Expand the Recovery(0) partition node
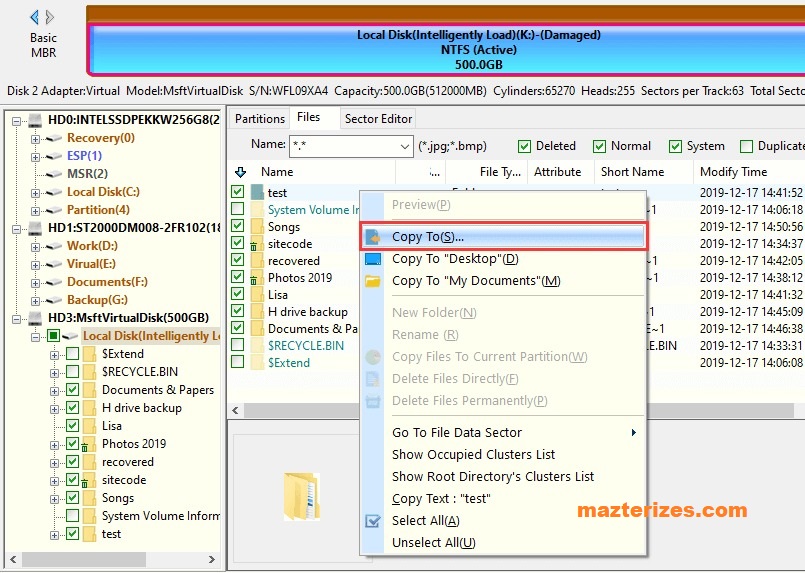 point(35,139)
